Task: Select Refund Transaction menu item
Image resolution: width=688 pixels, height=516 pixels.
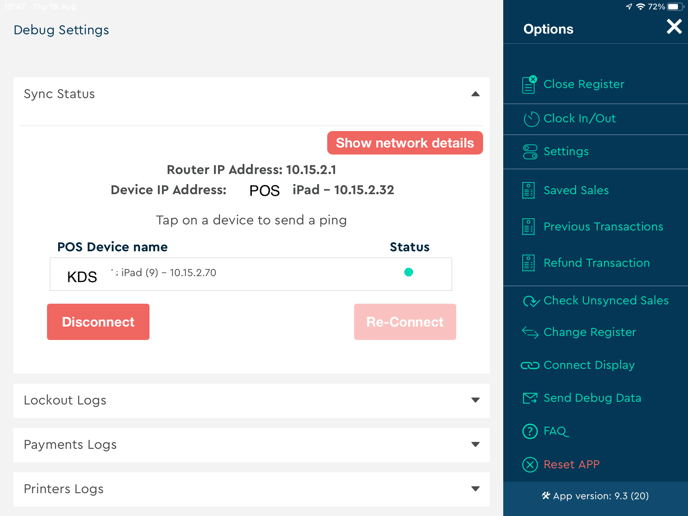Action: [x=596, y=263]
